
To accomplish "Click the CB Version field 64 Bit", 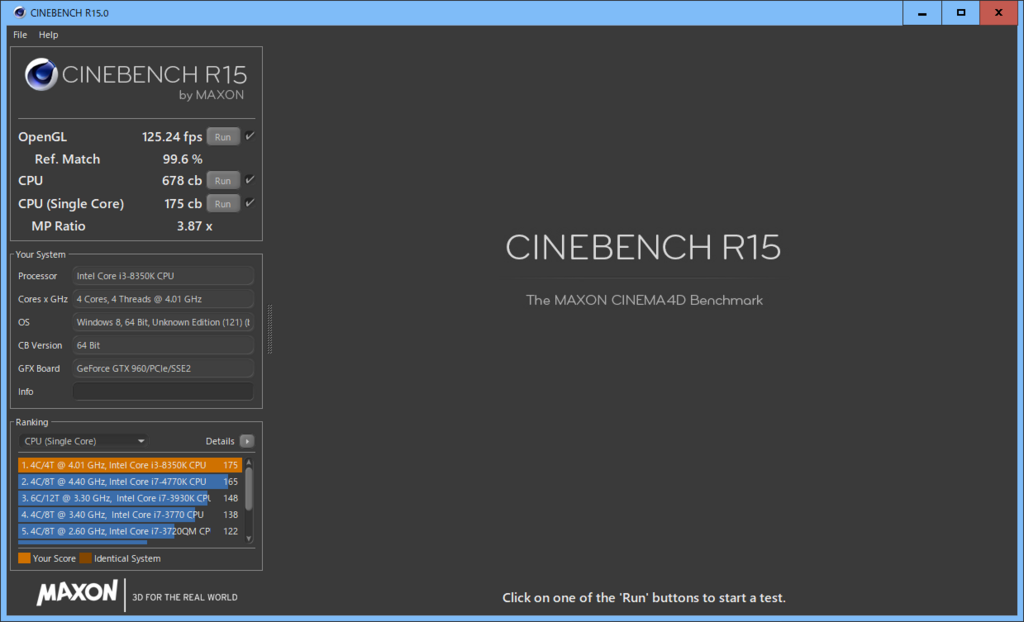I will coord(163,345).
